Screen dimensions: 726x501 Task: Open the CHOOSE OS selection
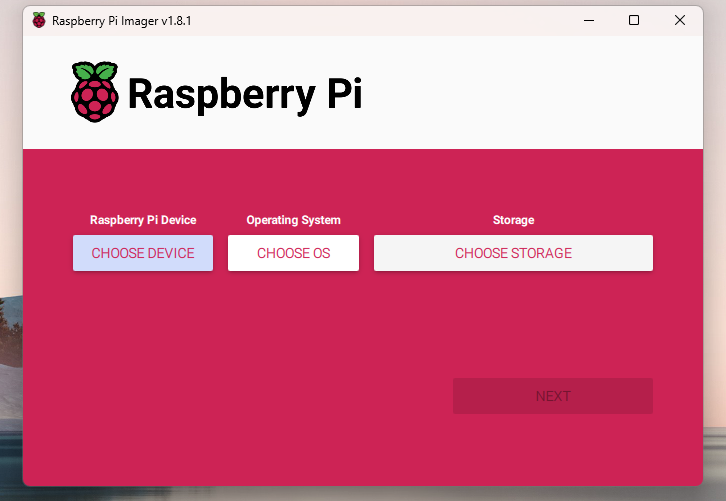pyautogui.click(x=293, y=253)
